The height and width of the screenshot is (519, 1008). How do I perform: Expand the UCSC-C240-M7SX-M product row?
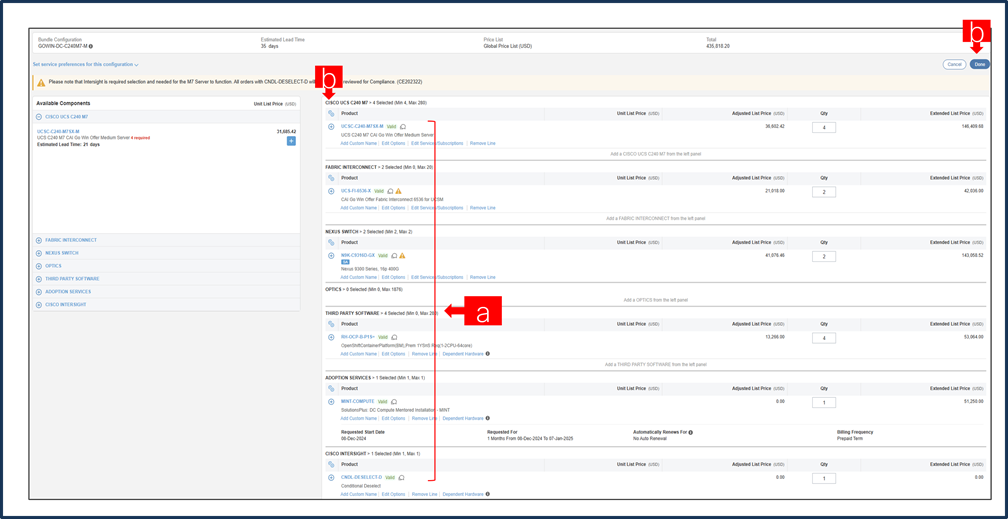[331, 127]
